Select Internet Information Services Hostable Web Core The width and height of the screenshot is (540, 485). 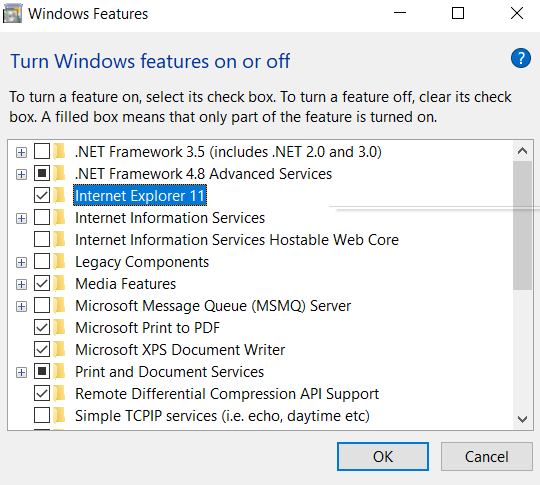pos(237,240)
